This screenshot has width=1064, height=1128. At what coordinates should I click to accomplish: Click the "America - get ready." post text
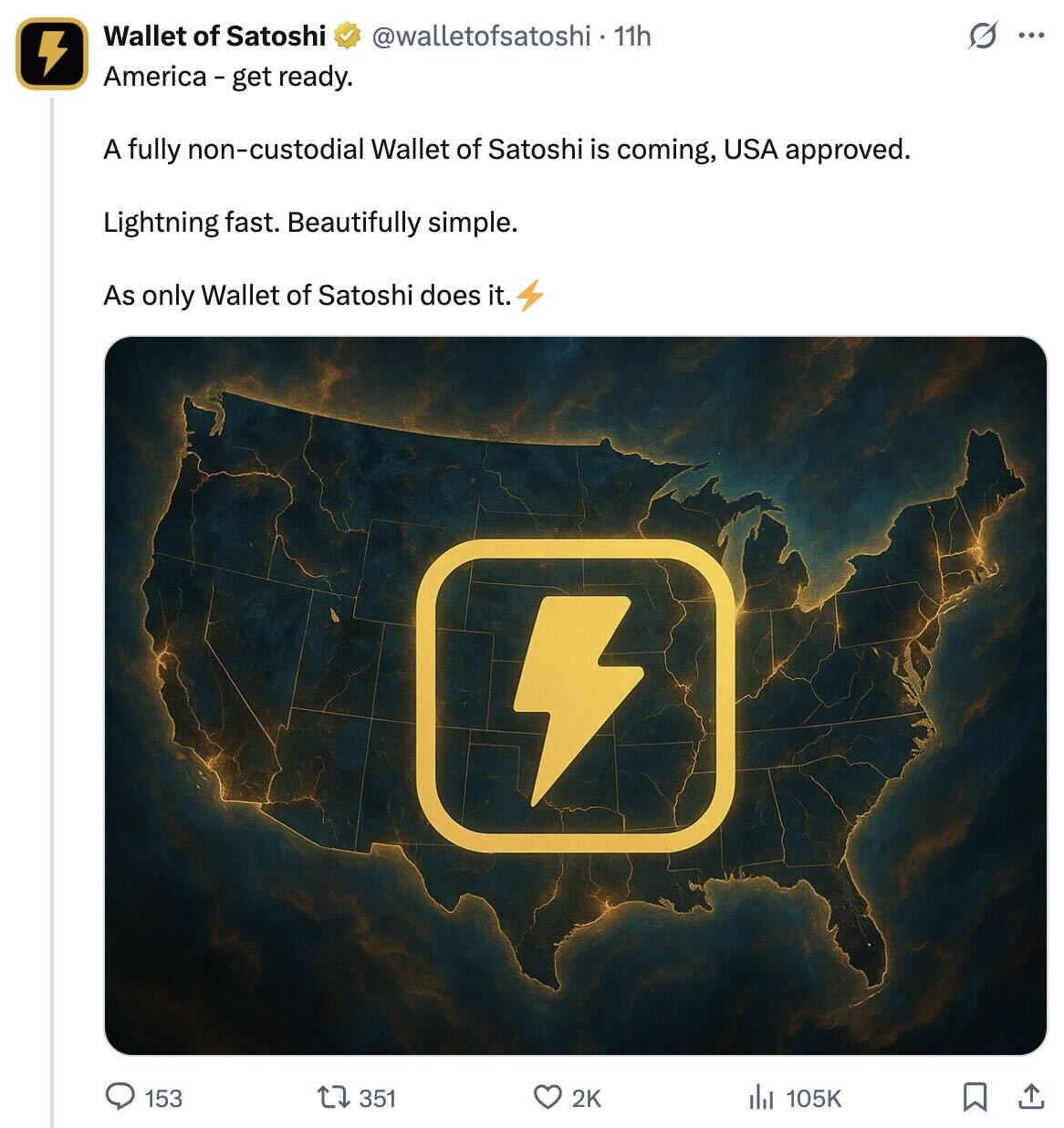coord(228,77)
